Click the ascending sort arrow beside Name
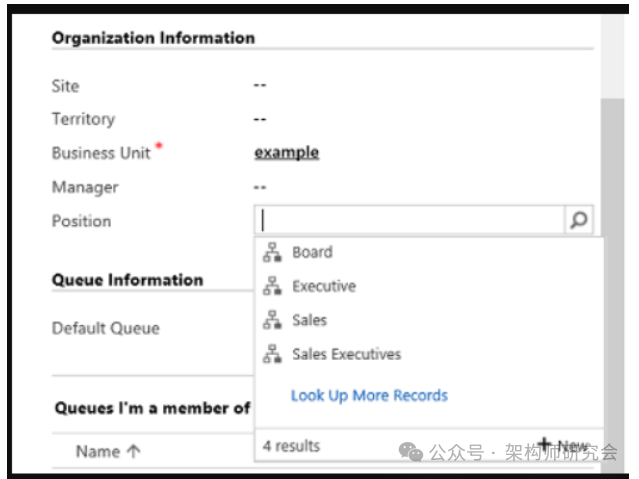Screen dimensions: 639x479 [134, 452]
